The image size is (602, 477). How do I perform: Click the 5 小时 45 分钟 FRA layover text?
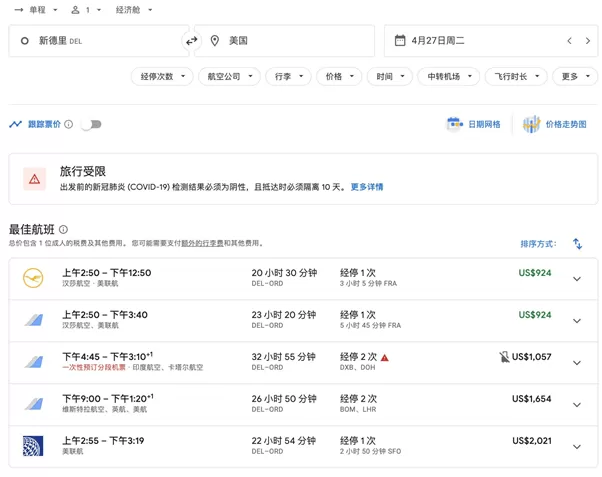coord(370,325)
